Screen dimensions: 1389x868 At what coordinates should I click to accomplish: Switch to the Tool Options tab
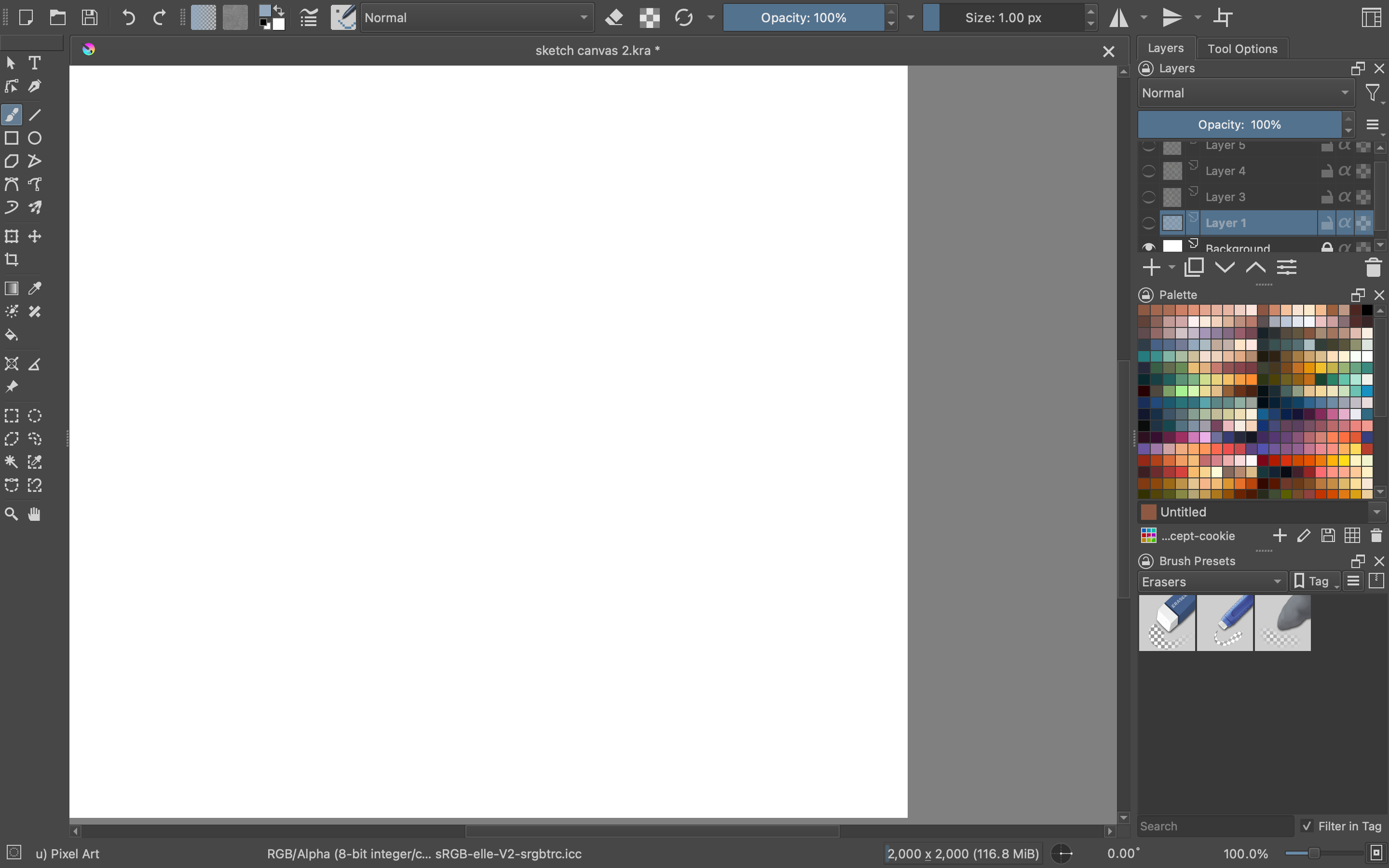(x=1242, y=49)
